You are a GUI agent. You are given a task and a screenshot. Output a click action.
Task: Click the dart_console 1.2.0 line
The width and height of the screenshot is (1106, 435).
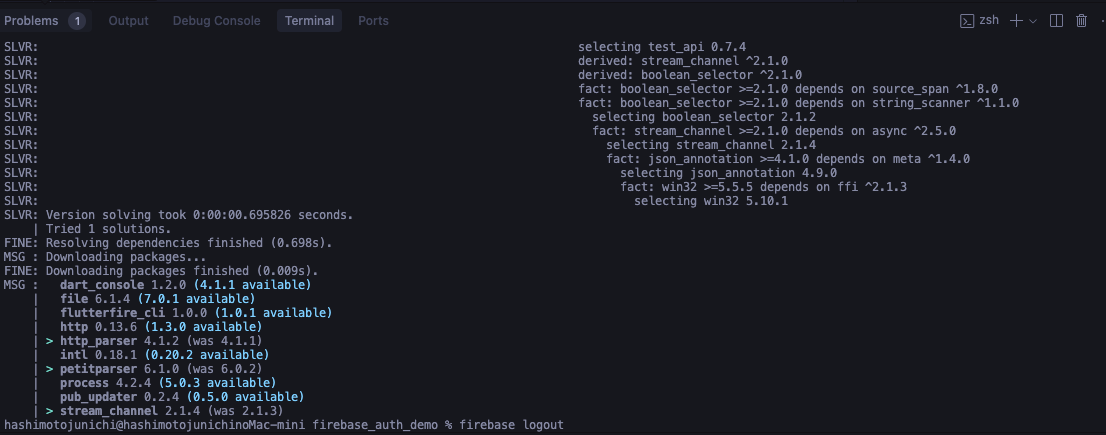click(186, 285)
